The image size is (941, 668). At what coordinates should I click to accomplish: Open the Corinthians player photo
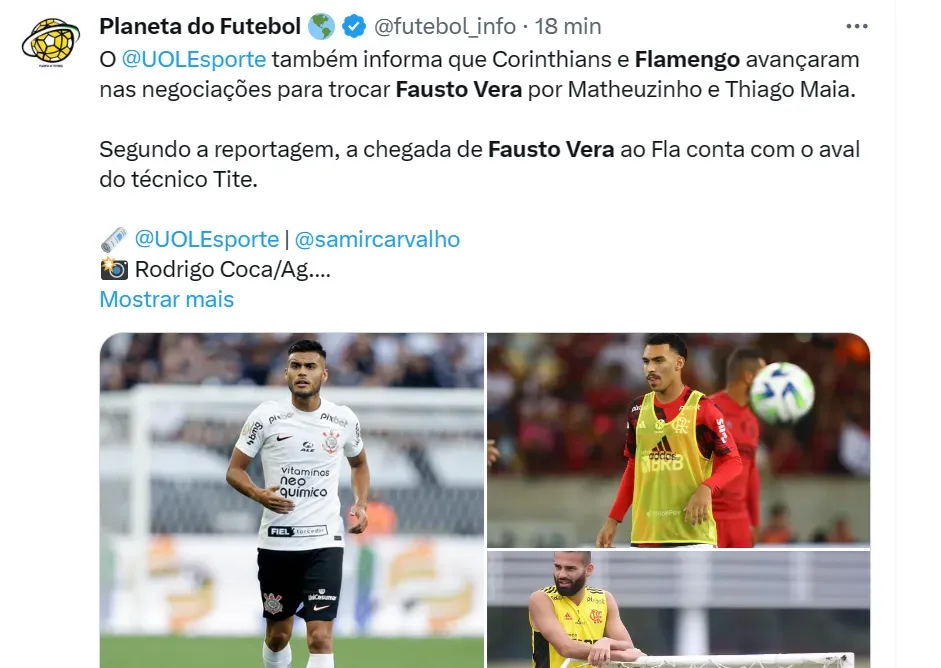pos(292,501)
